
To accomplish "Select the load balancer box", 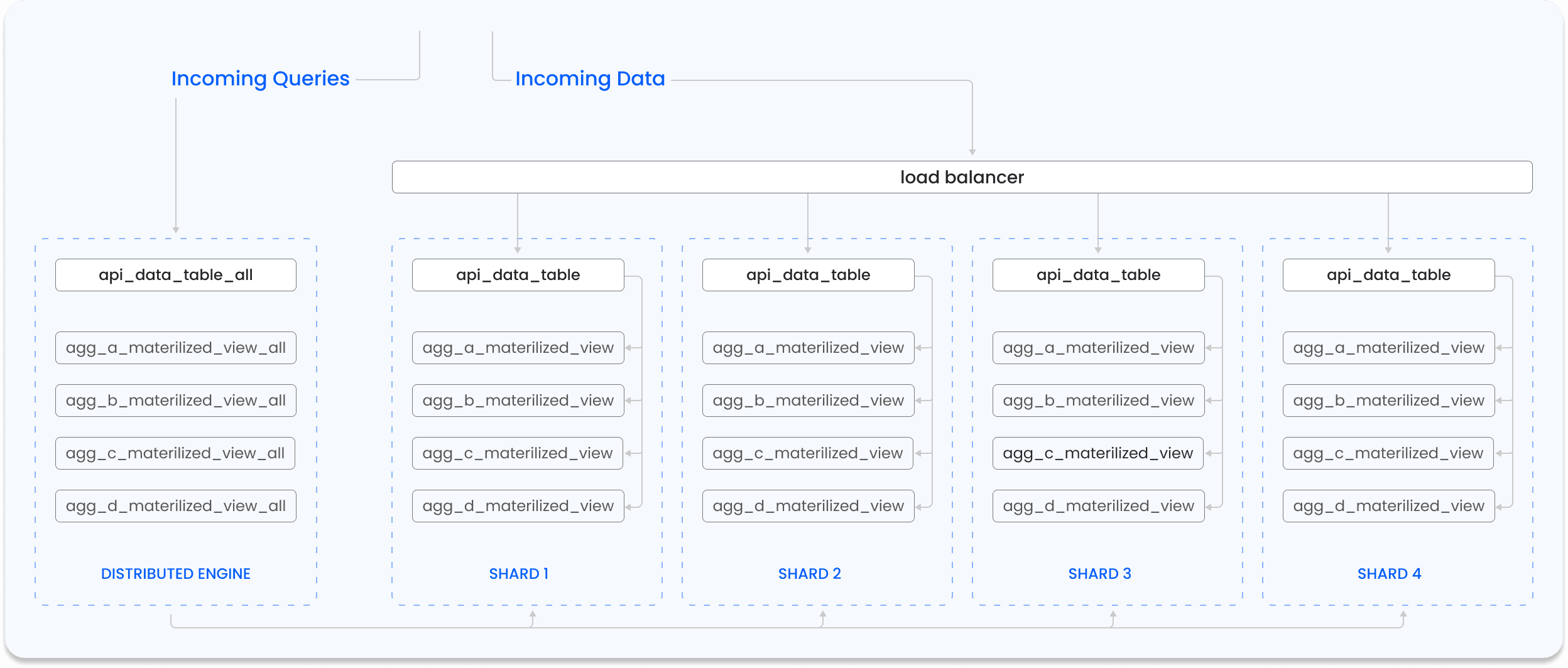I will point(961,177).
